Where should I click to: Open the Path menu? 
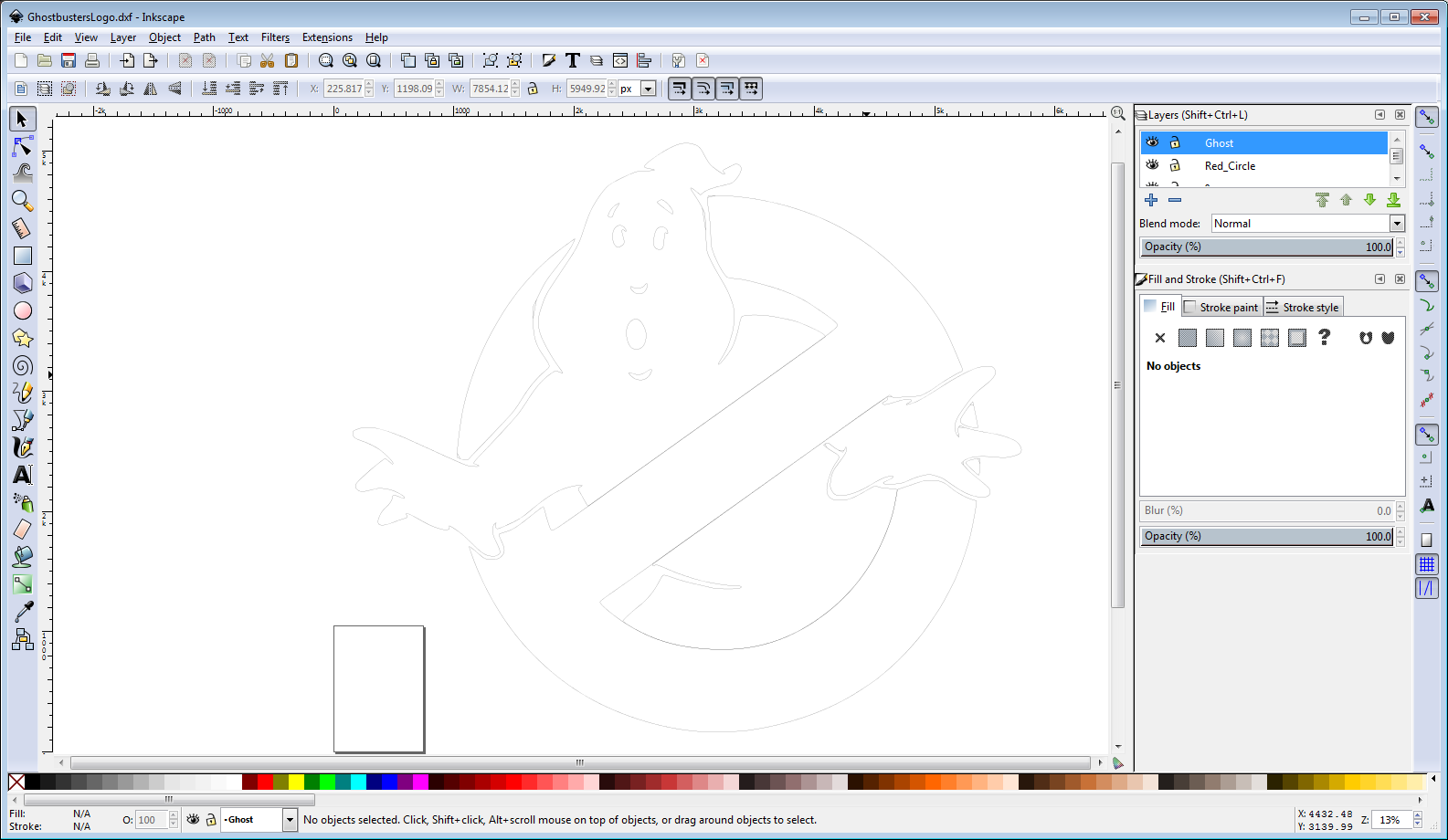tap(205, 37)
